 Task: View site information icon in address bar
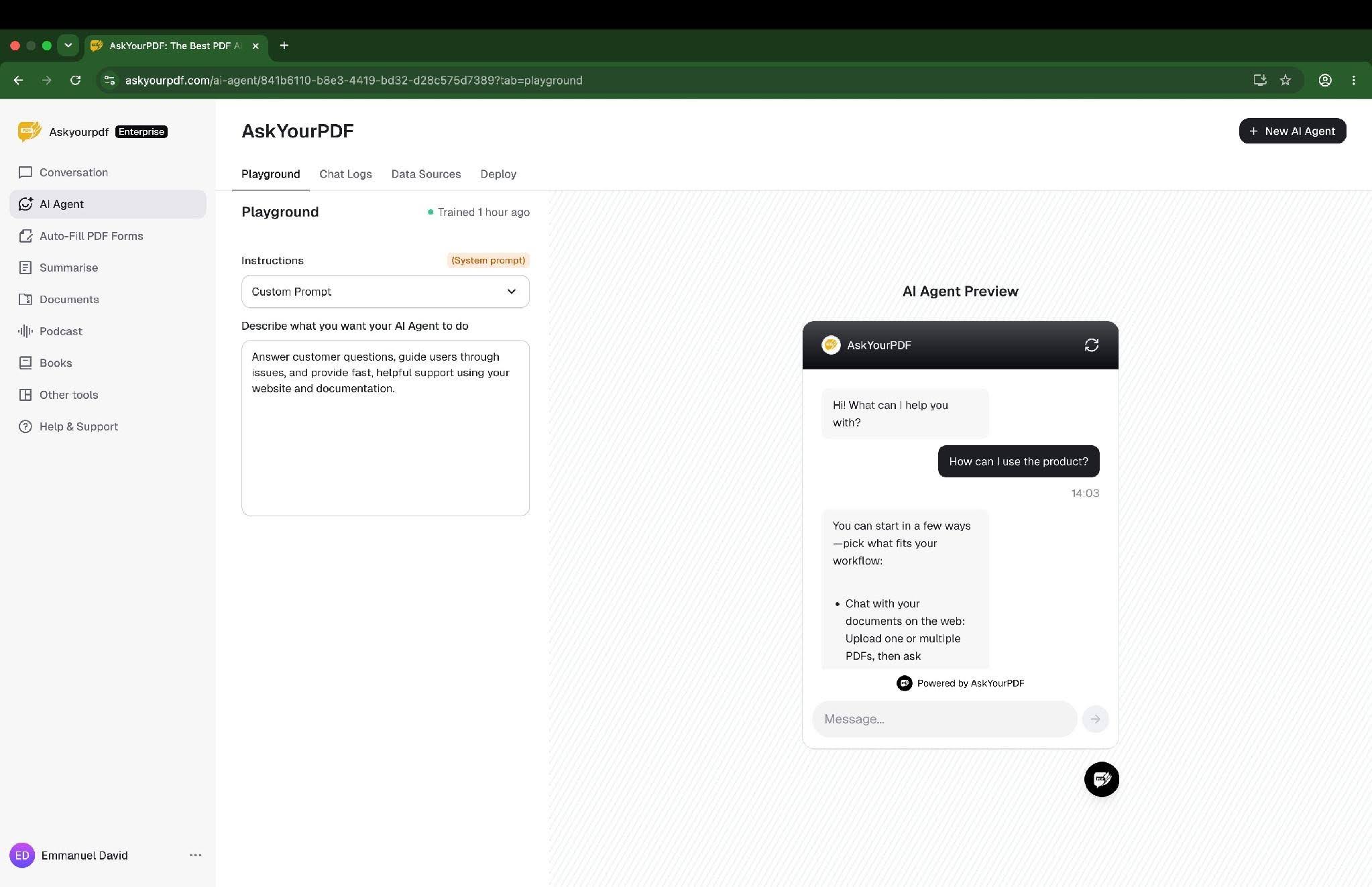click(x=109, y=80)
